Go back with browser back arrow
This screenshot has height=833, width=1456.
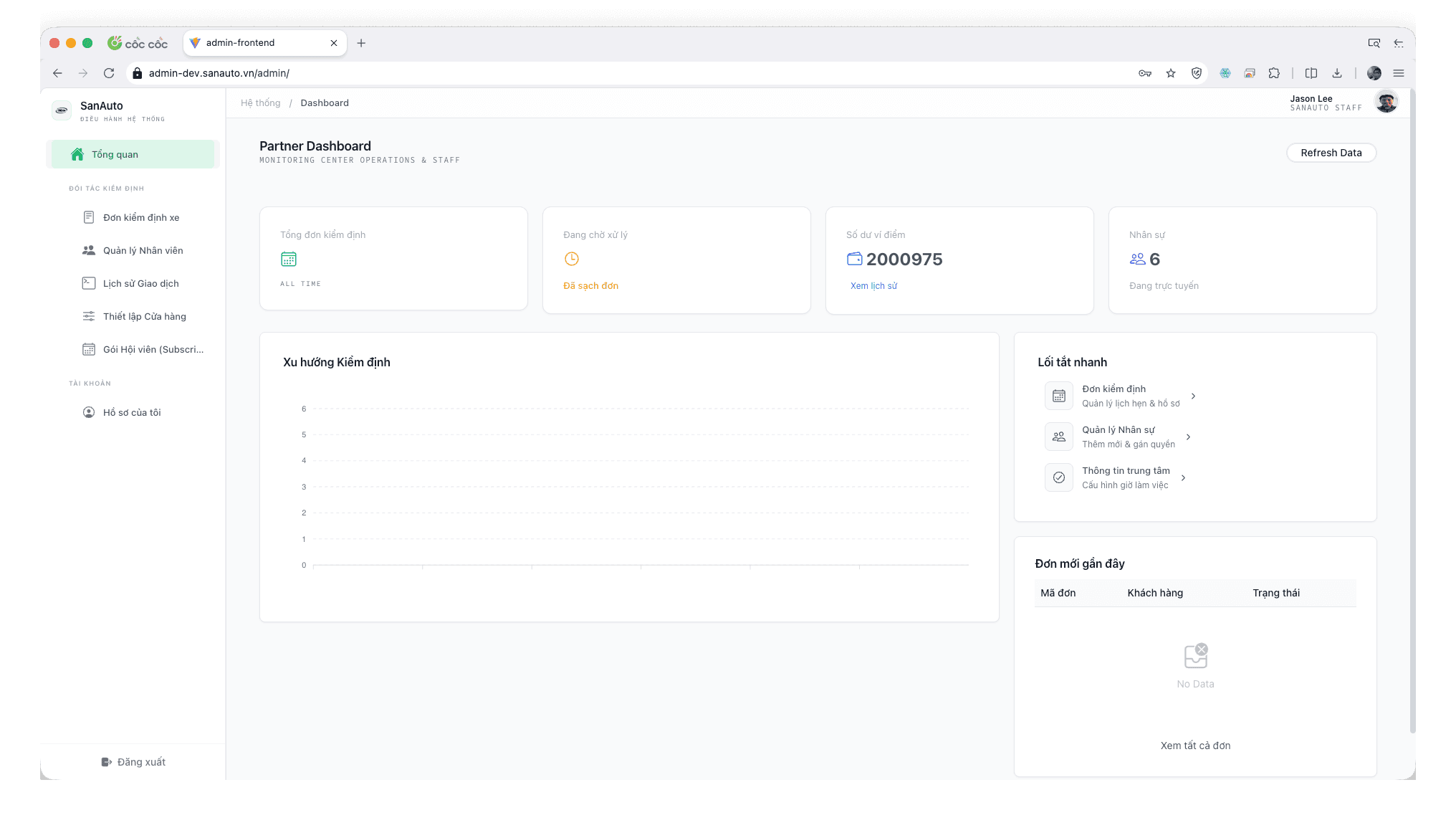(57, 73)
